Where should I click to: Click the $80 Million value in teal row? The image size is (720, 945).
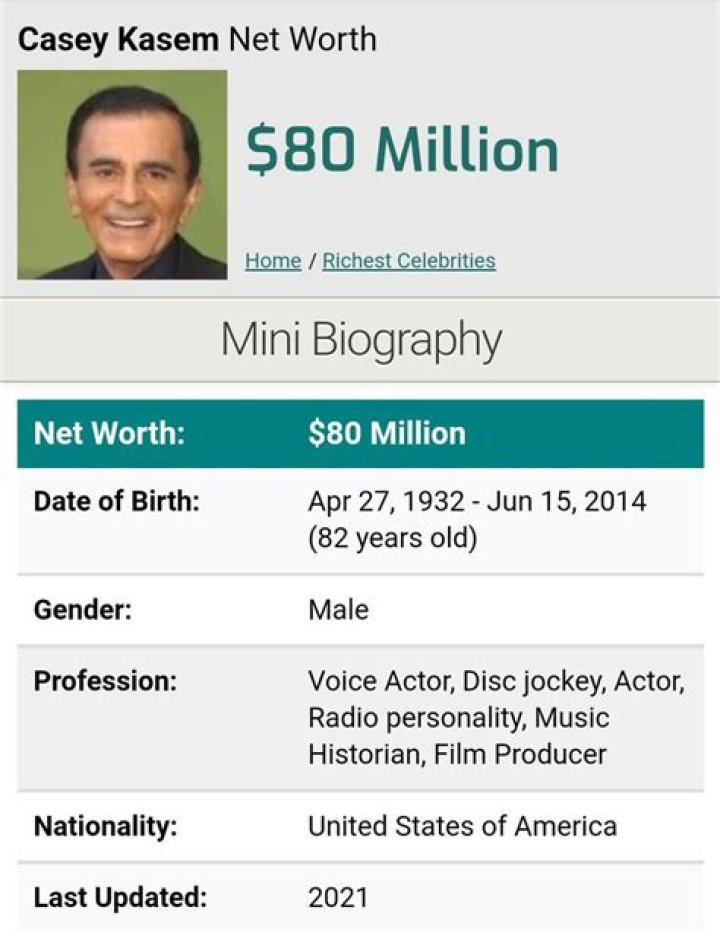[x=387, y=434]
